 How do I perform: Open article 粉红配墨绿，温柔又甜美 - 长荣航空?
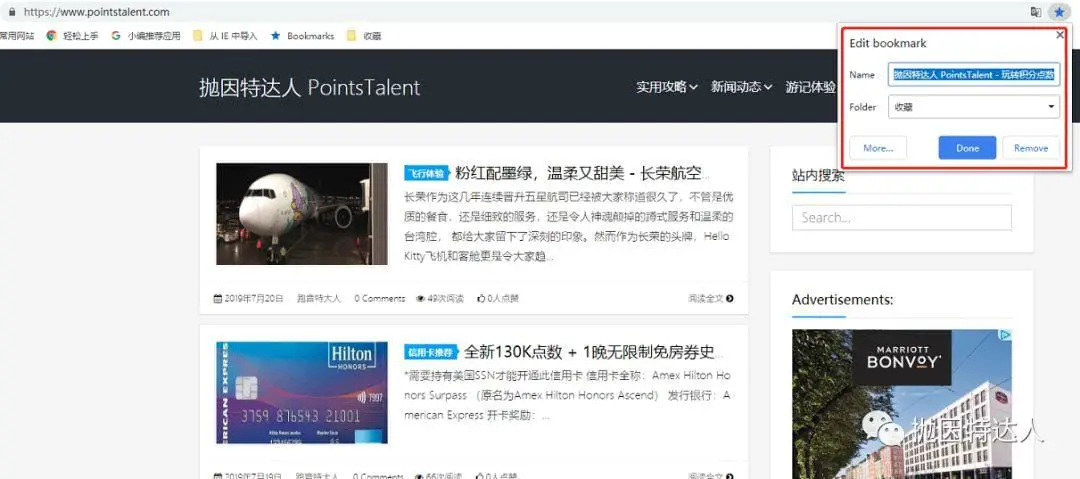click(x=583, y=173)
